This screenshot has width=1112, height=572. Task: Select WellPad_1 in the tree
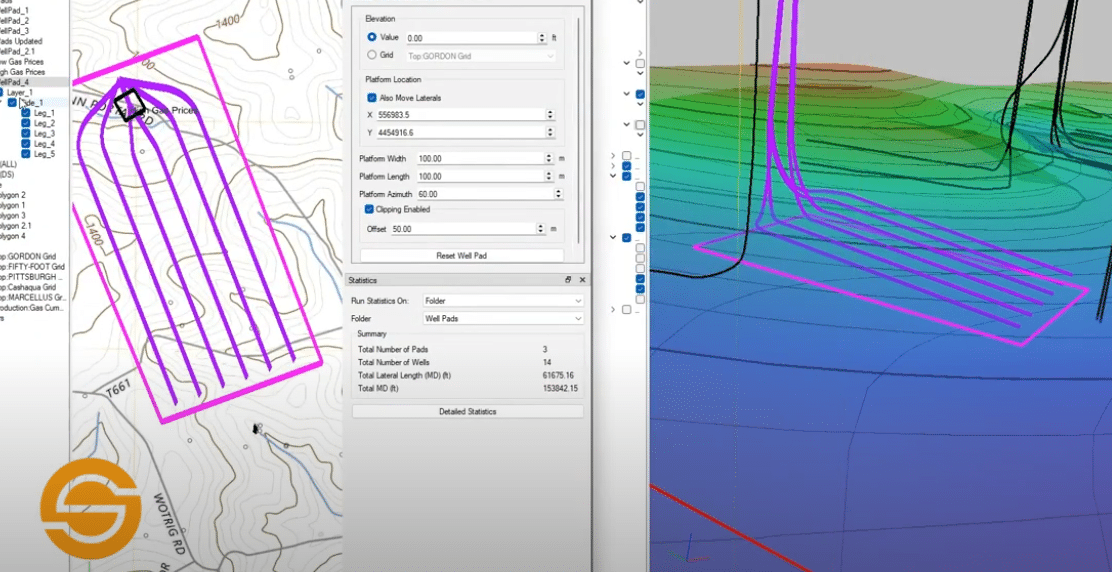[14, 11]
